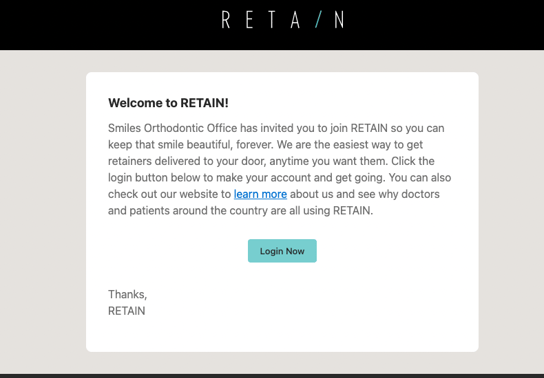Viewport: 544px width, 378px height.
Task: Click the teal slash in the logo
Action: pyautogui.click(x=318, y=20)
